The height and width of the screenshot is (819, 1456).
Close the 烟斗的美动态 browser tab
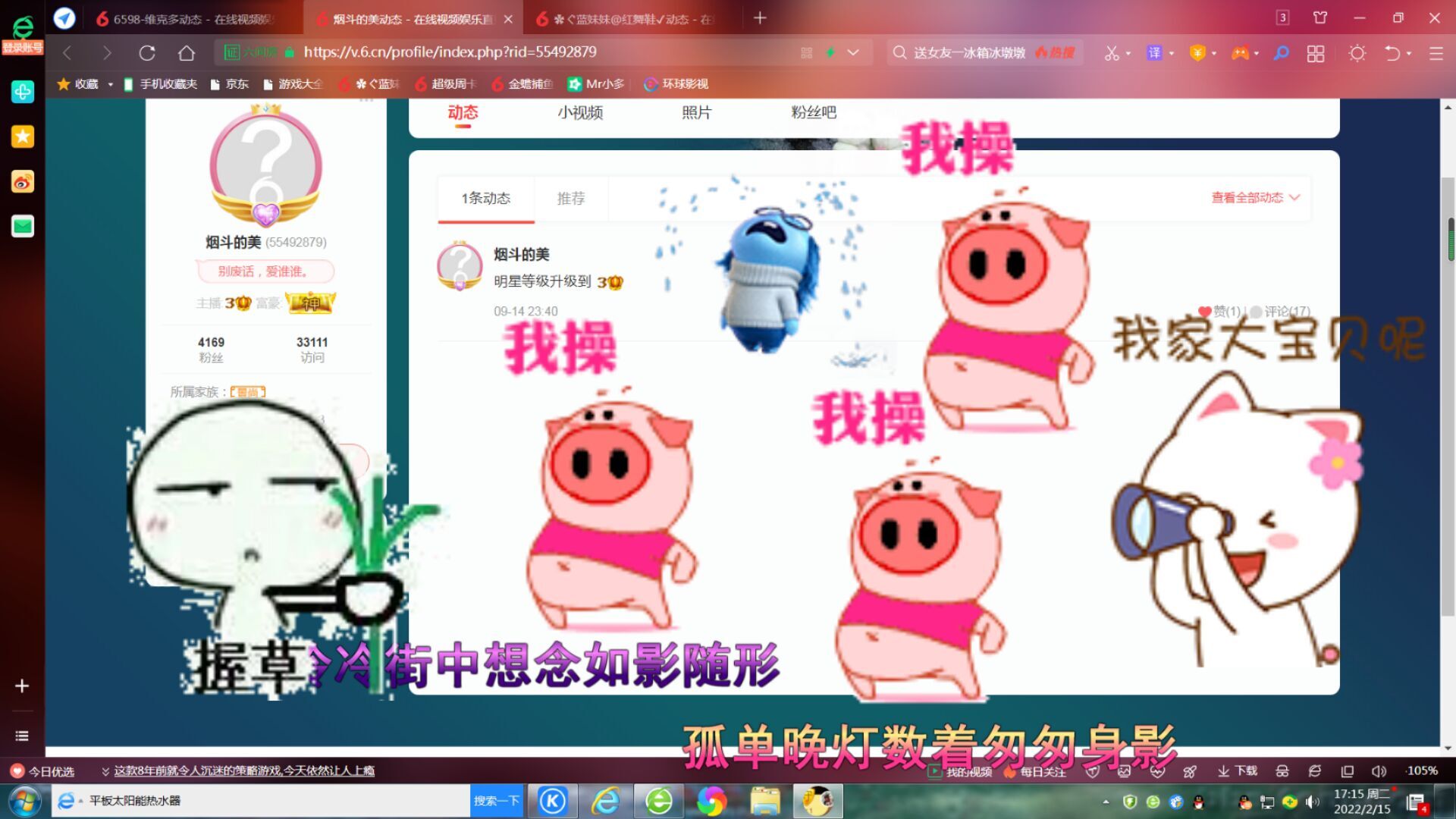508,19
